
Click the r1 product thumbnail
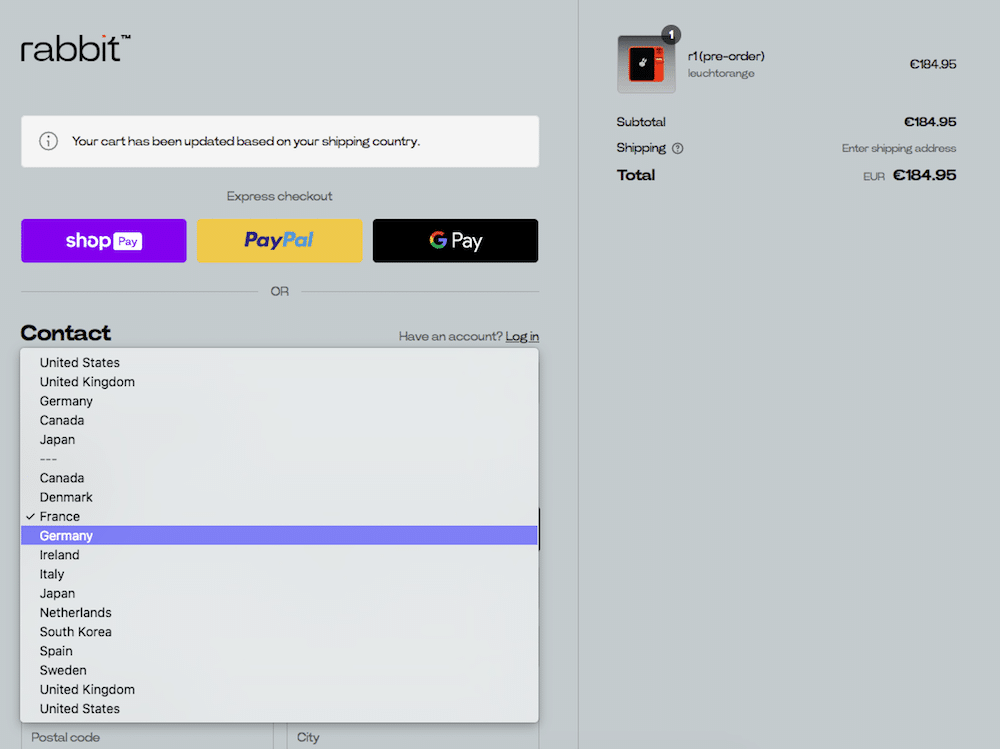point(646,64)
